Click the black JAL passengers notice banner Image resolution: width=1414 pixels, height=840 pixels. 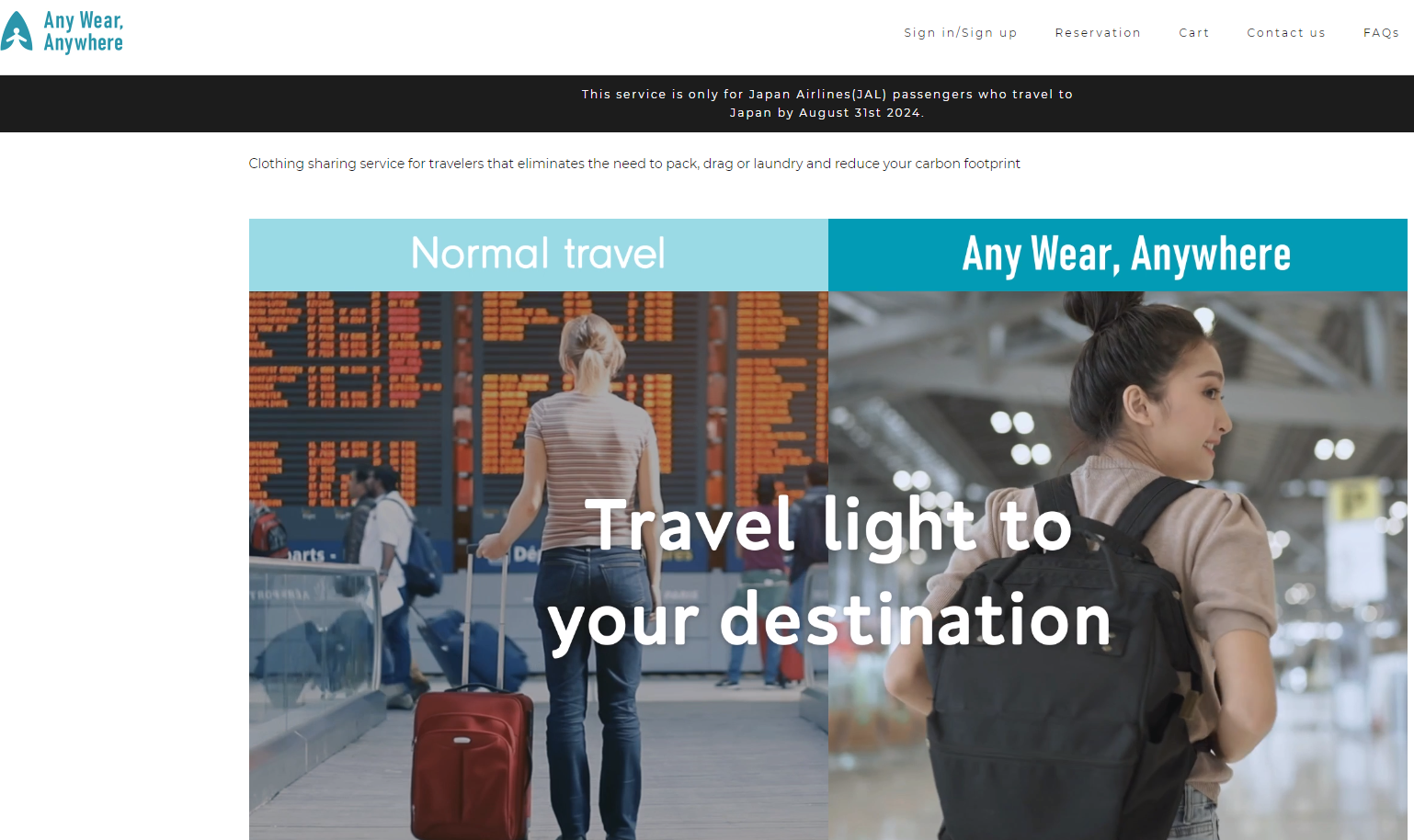[x=707, y=104]
